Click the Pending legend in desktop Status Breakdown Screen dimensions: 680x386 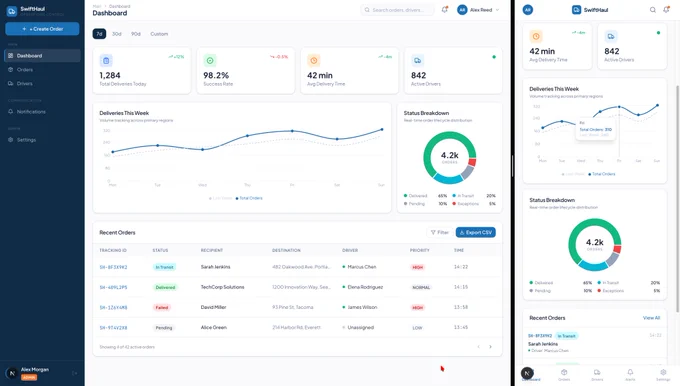click(x=415, y=203)
